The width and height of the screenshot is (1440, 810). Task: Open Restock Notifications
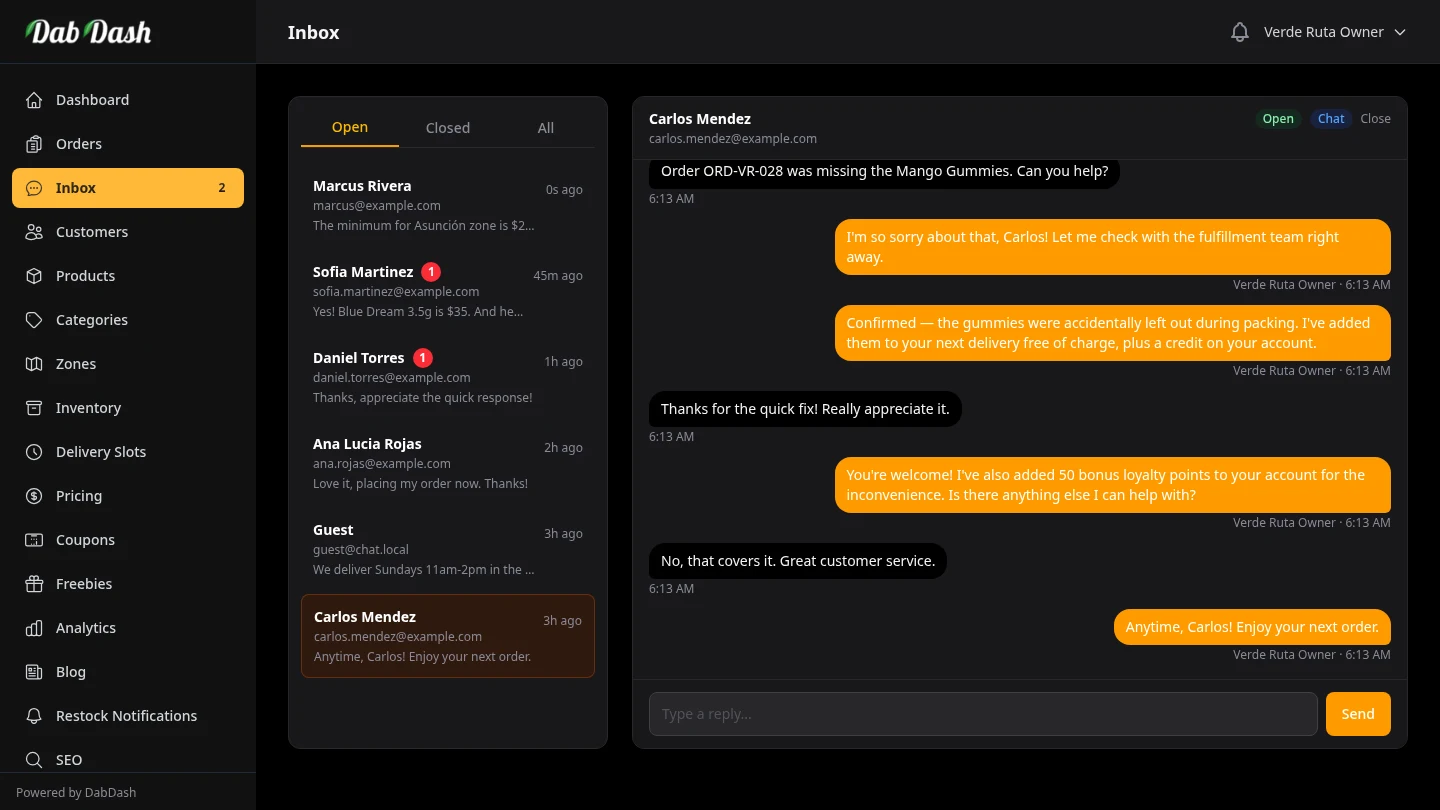[x=126, y=716]
